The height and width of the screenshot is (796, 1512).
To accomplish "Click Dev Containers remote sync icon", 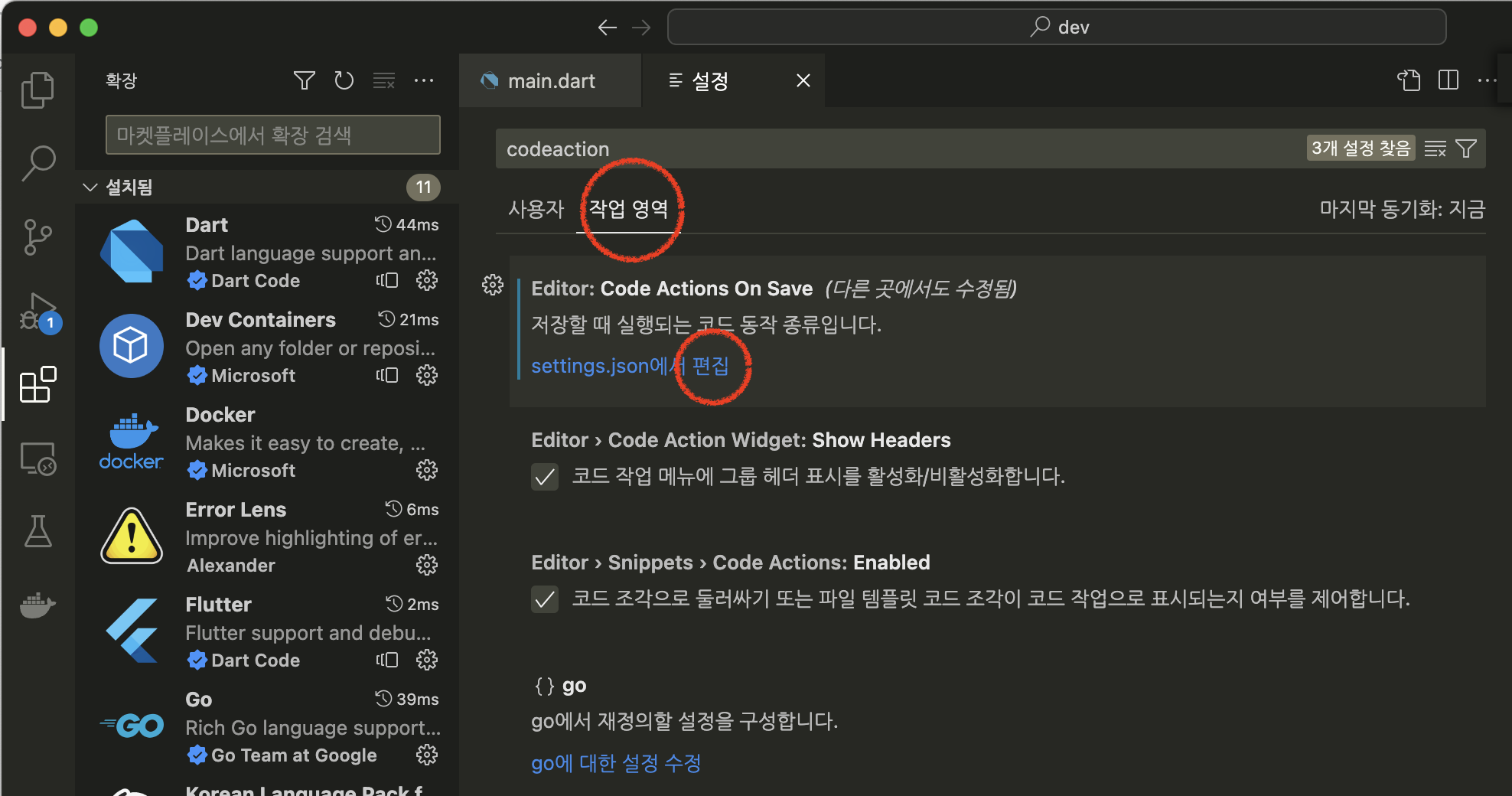I will pos(387,375).
